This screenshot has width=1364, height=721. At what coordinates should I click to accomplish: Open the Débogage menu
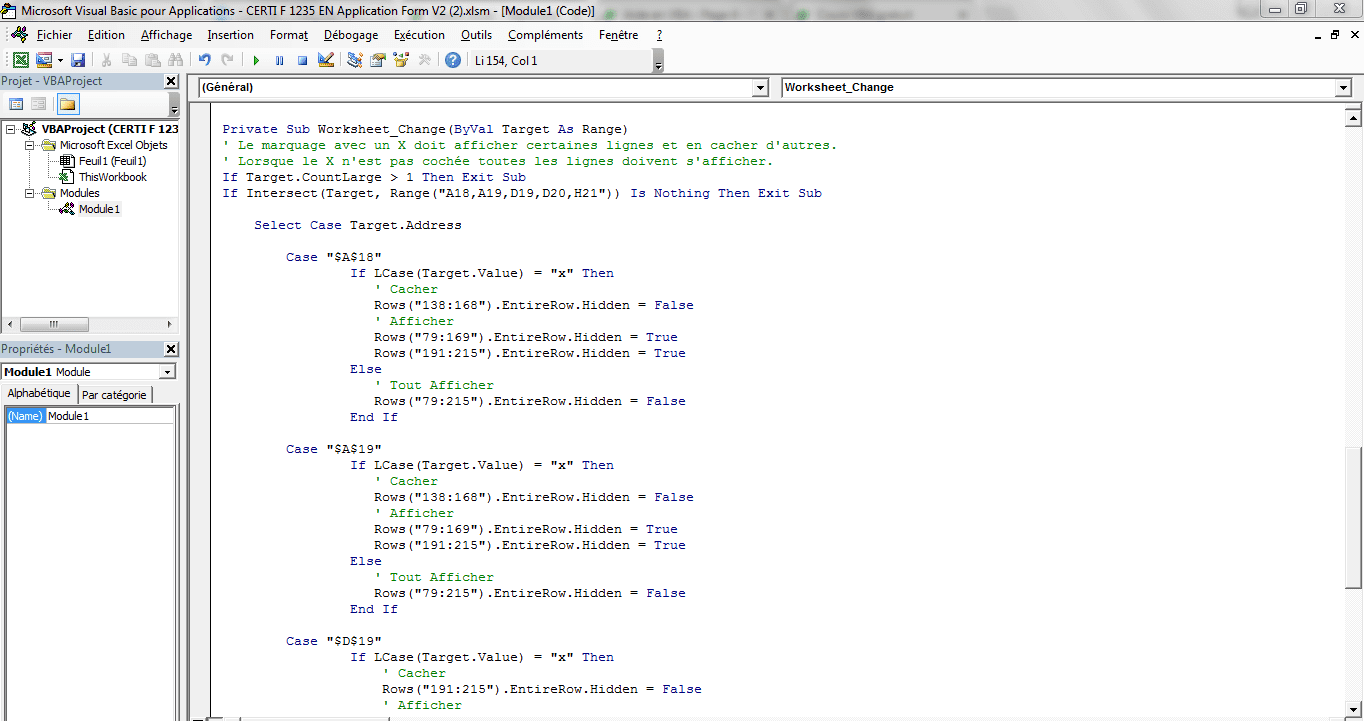pyautogui.click(x=350, y=35)
